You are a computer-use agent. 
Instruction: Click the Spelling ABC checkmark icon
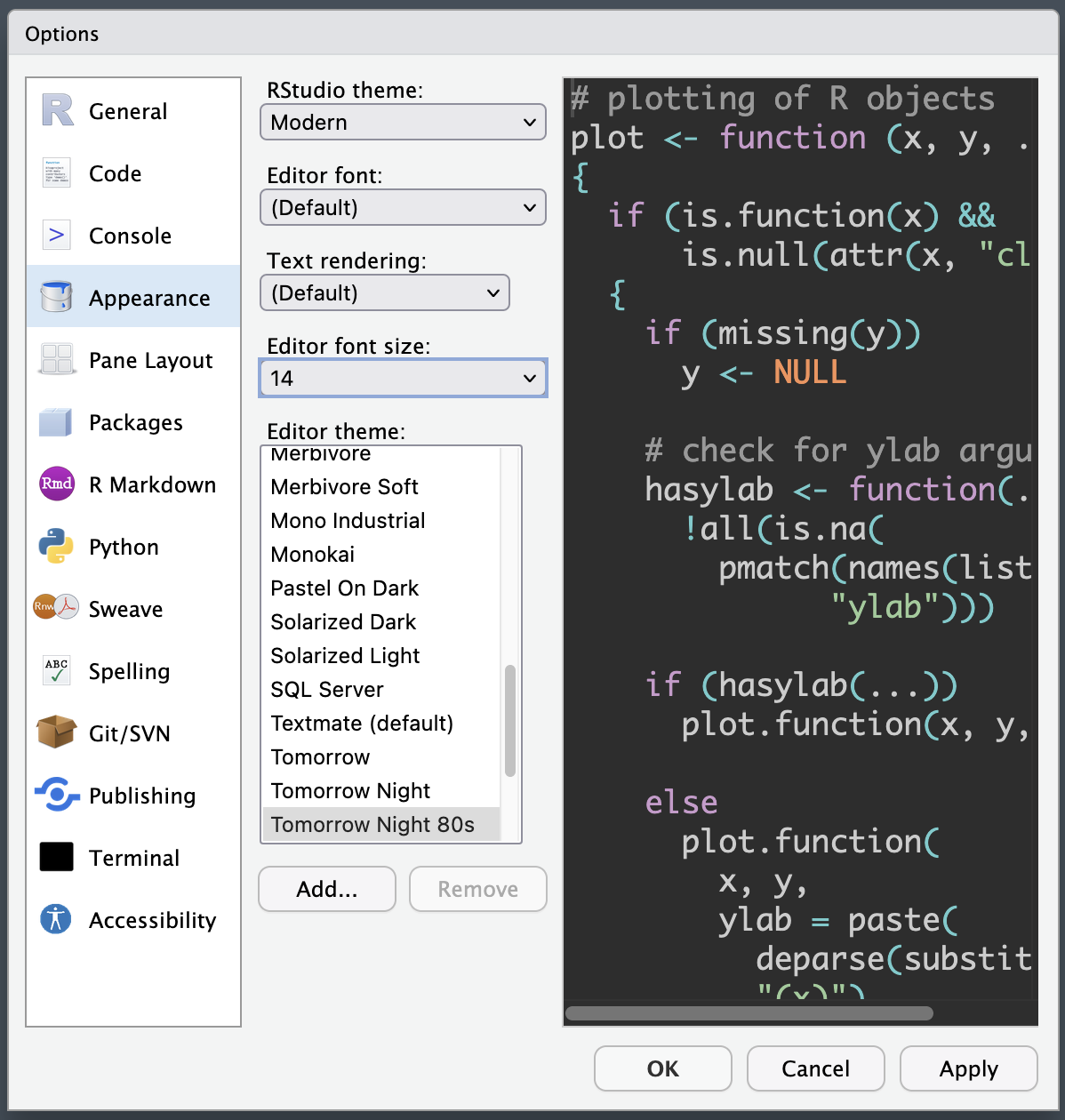(x=56, y=670)
